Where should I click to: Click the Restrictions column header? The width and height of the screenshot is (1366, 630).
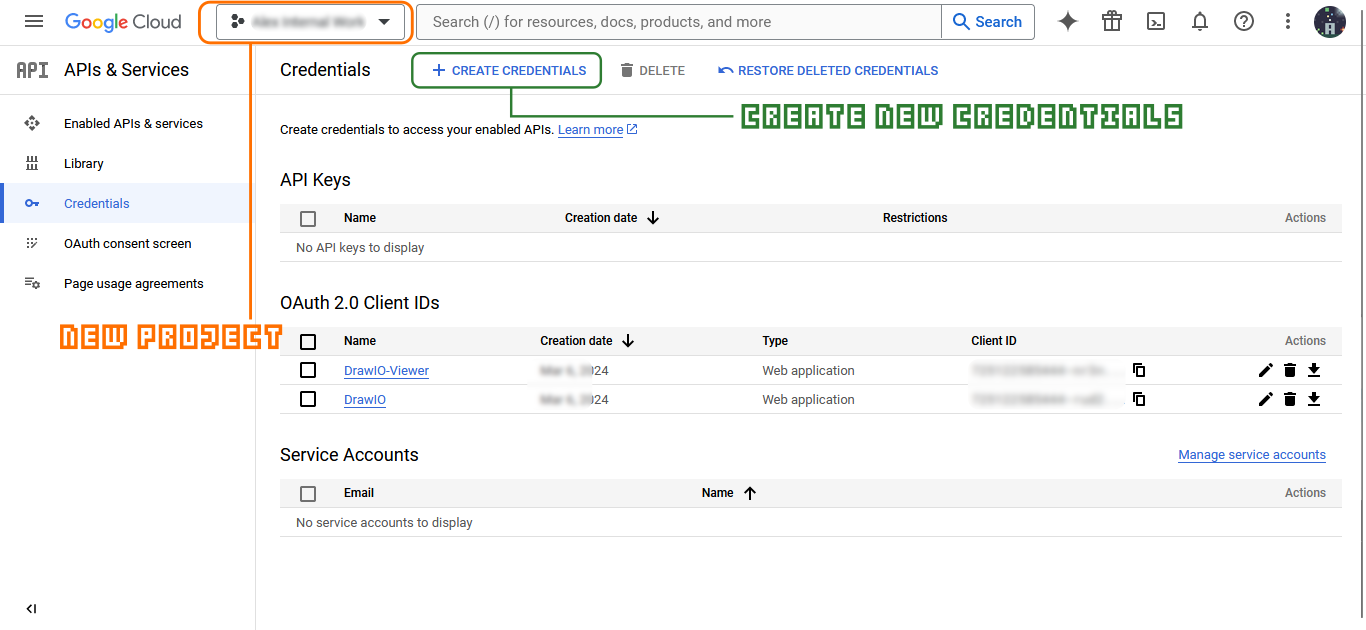click(915, 217)
